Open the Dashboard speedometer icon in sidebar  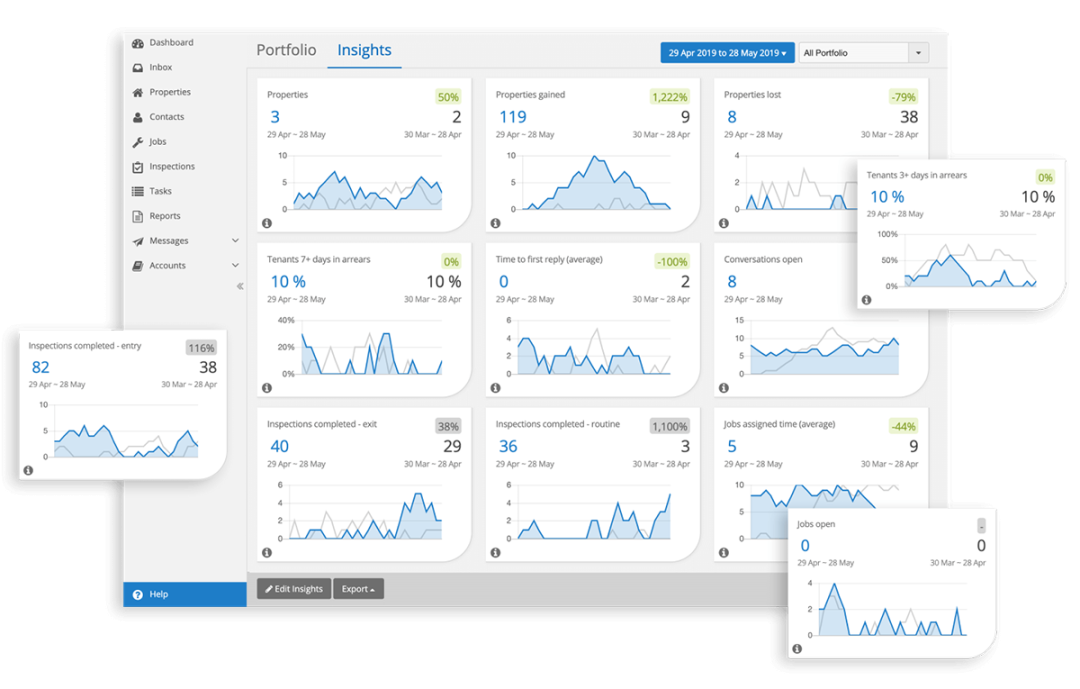[138, 43]
